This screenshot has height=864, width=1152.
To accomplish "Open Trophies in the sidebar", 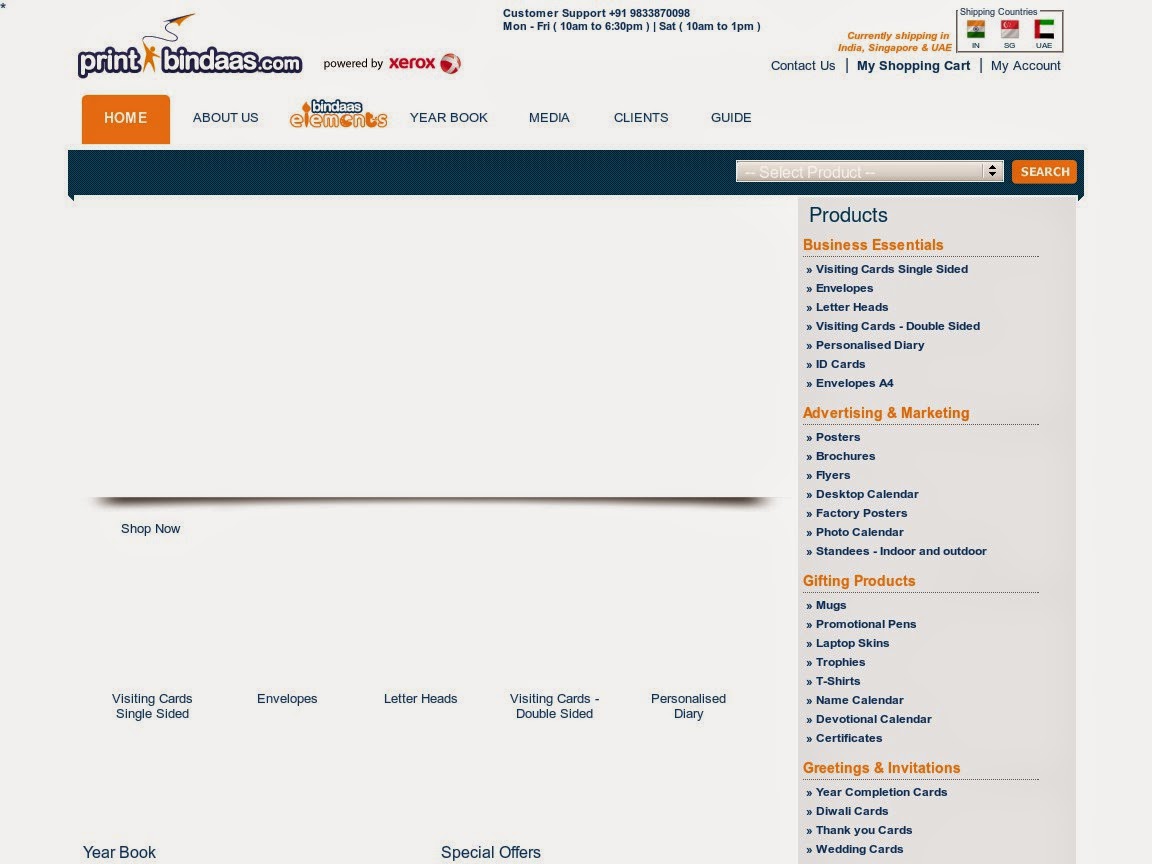I will tap(840, 663).
